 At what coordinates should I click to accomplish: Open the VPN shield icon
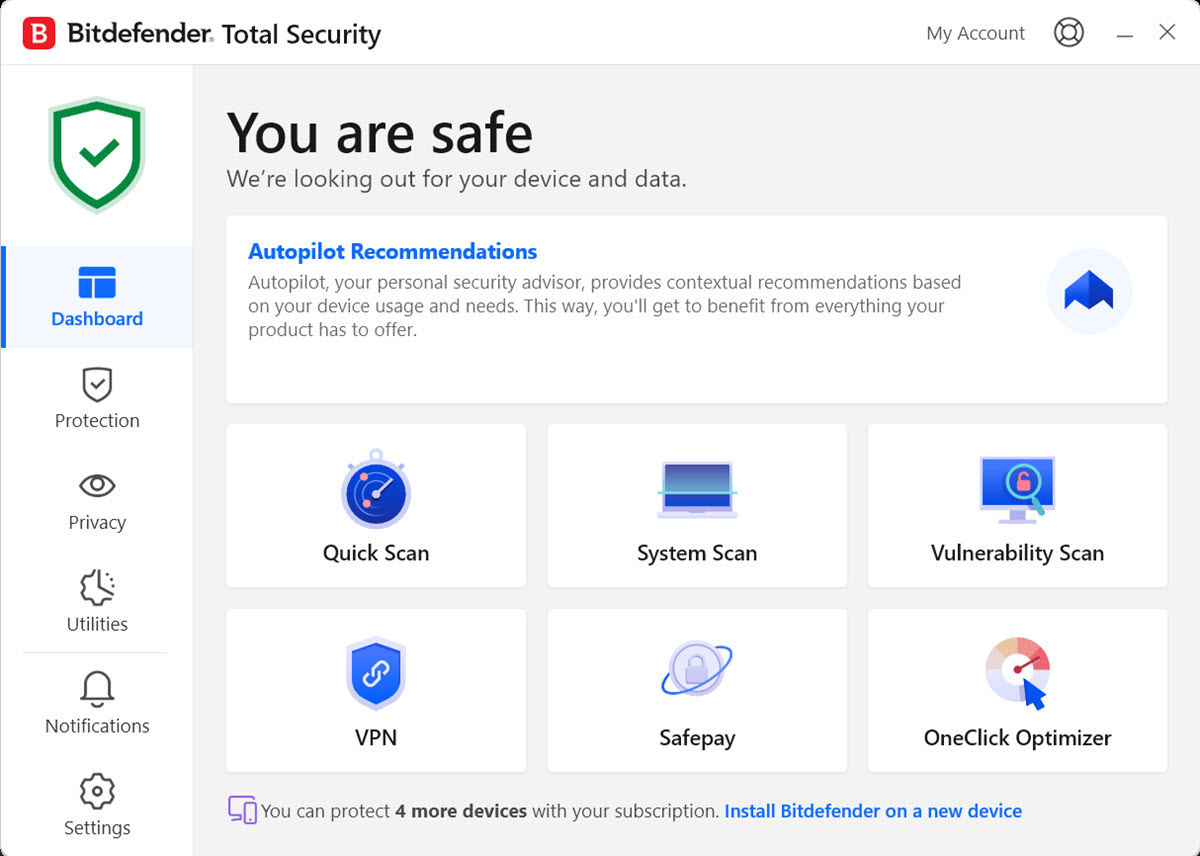pyautogui.click(x=376, y=676)
